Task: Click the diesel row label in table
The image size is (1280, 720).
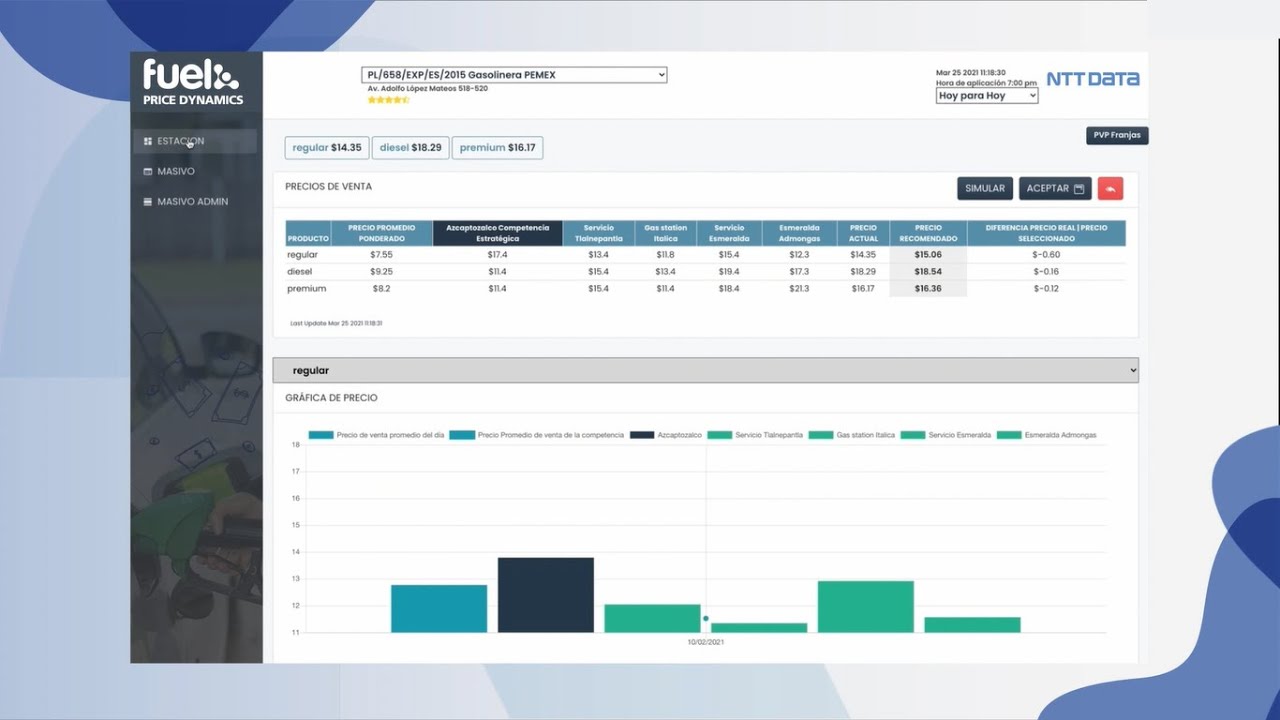Action: 299,272
